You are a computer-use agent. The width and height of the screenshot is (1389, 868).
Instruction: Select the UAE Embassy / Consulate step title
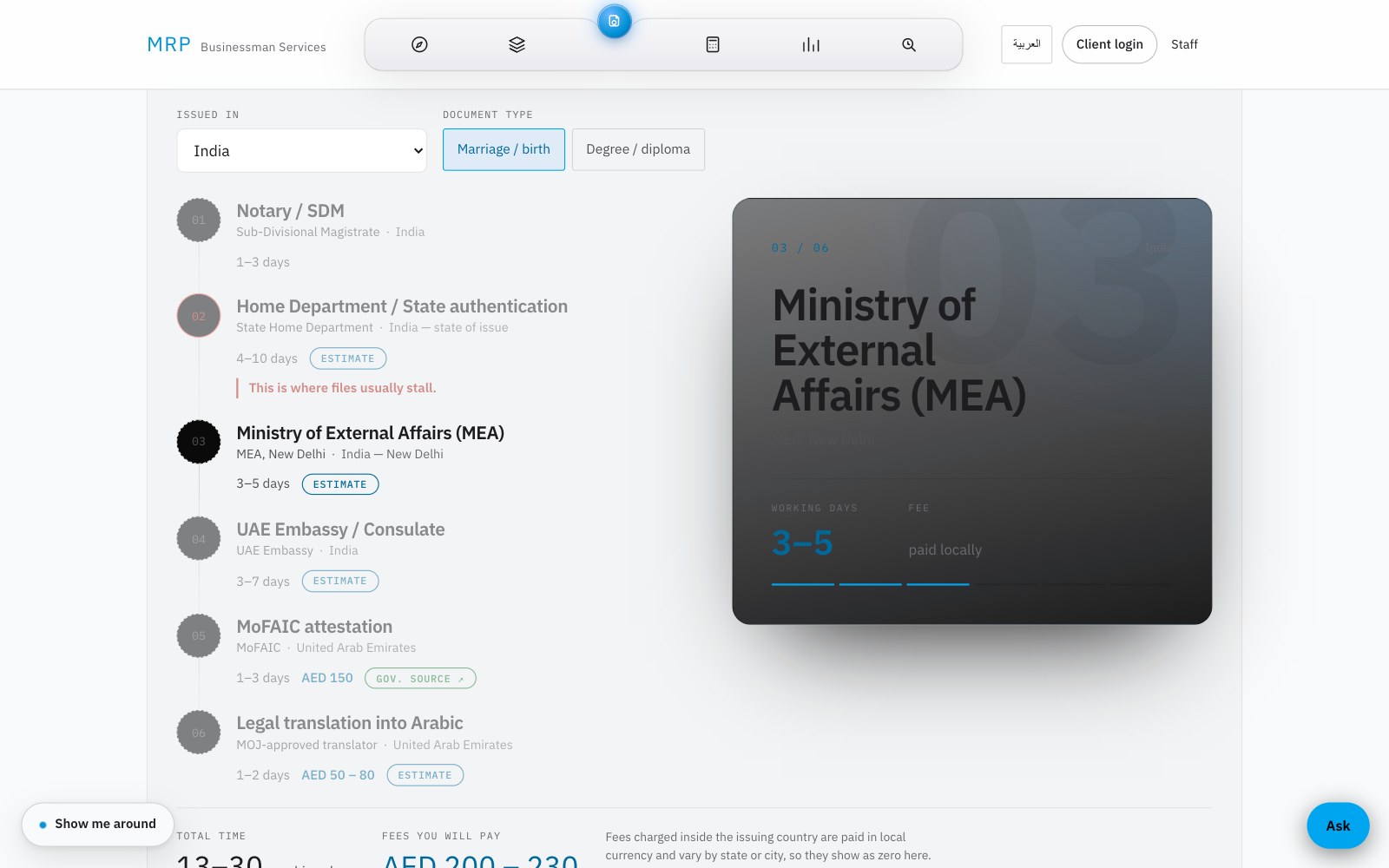pos(340,529)
